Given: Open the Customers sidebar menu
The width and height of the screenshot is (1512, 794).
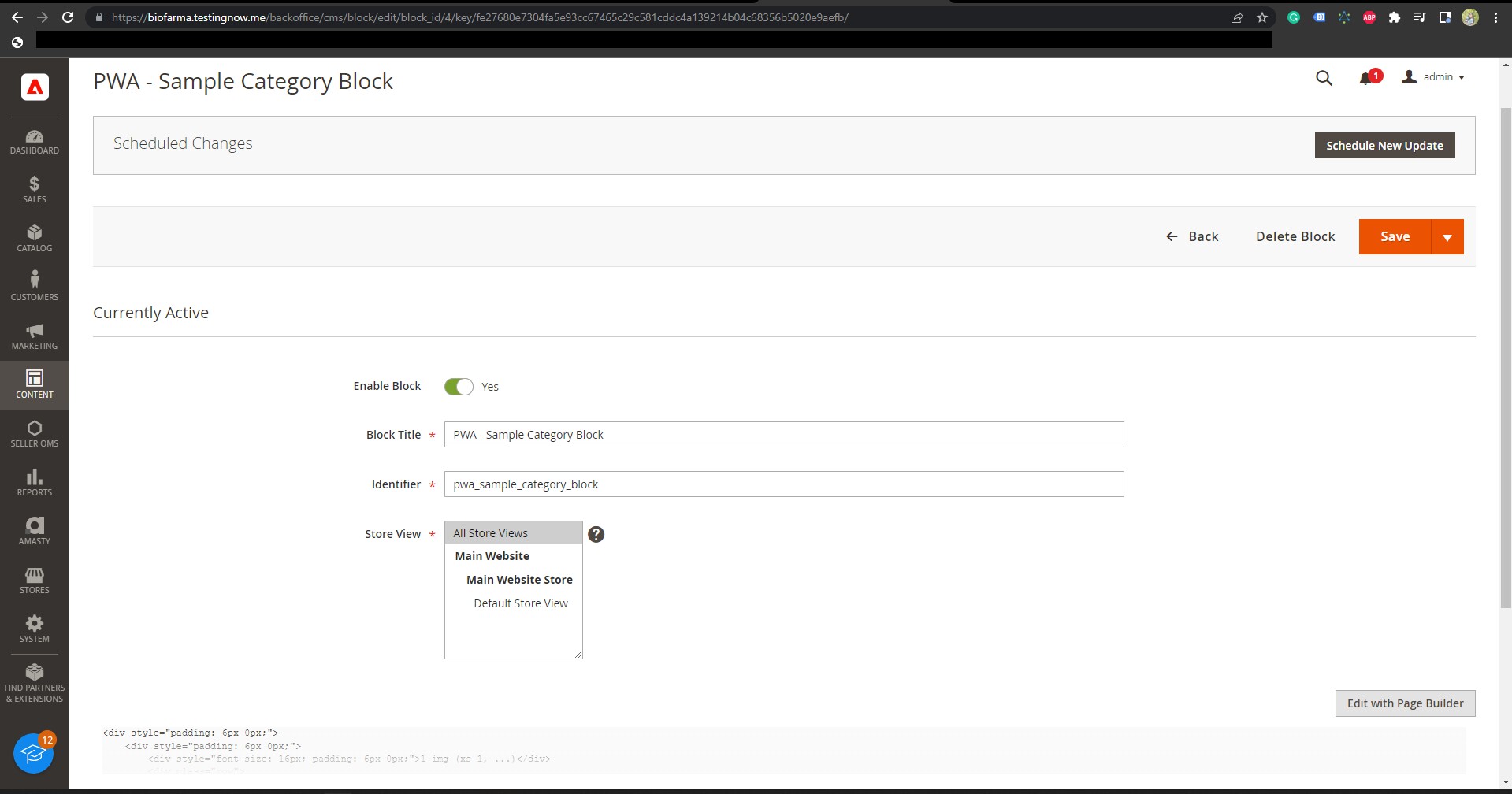Looking at the screenshot, I should click(35, 288).
